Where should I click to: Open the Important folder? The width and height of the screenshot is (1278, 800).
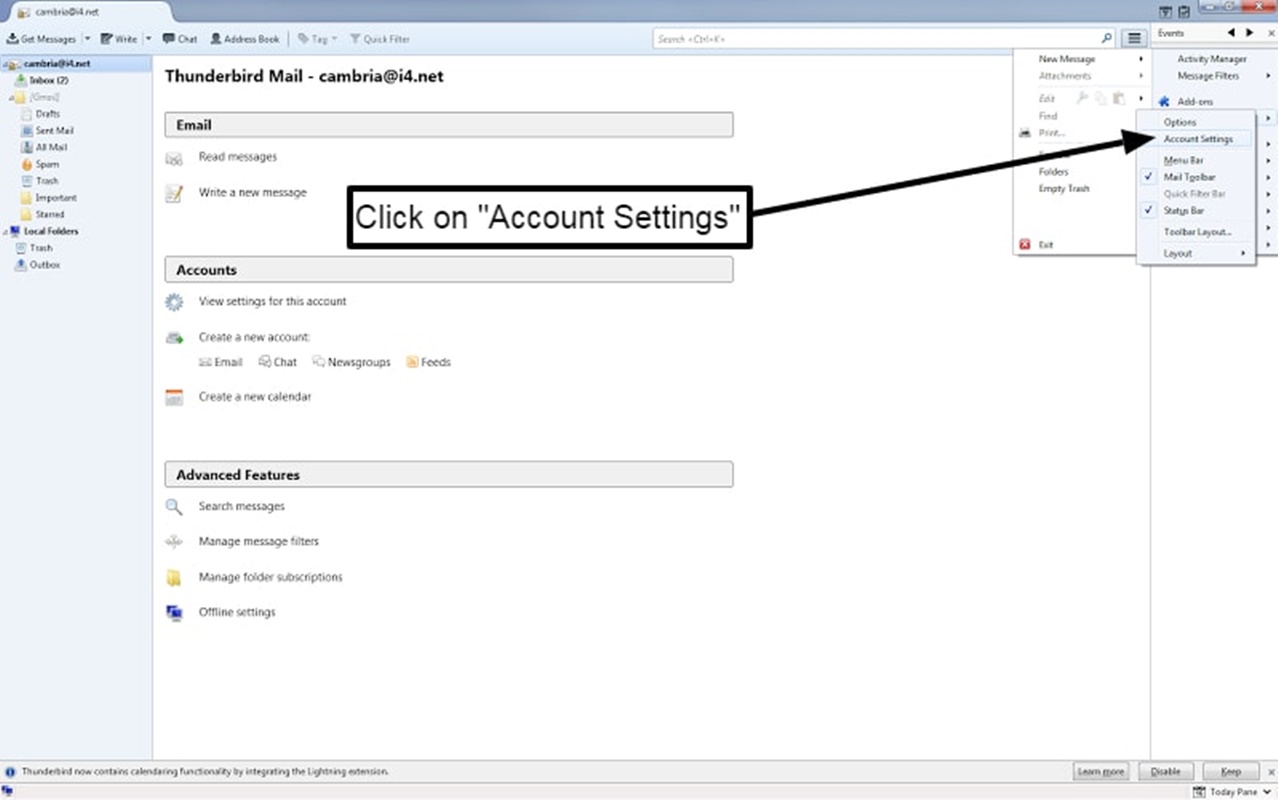(x=56, y=198)
